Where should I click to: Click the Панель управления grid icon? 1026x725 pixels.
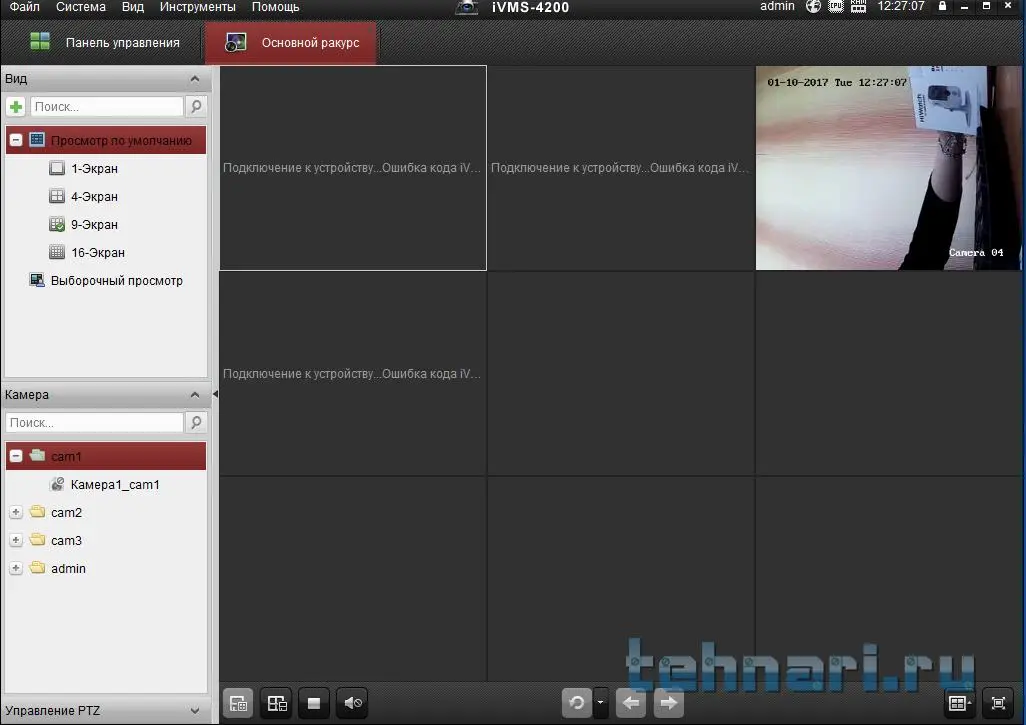click(40, 41)
